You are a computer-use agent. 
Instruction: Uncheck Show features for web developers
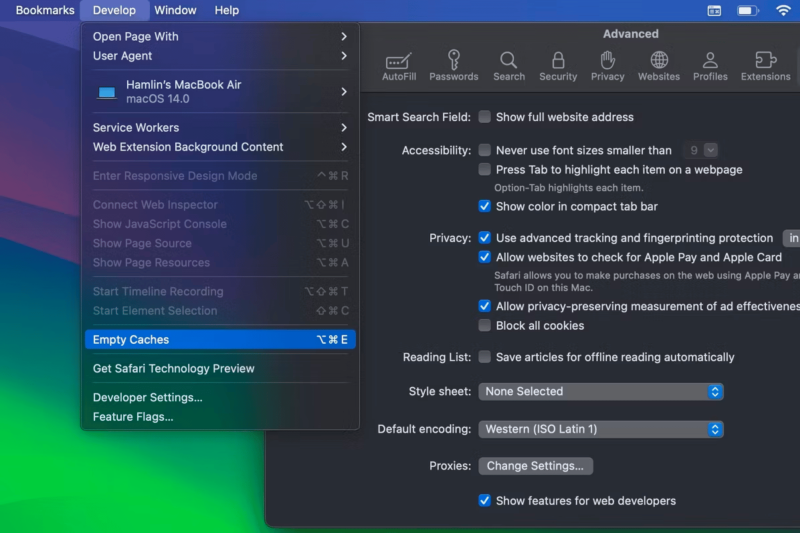485,500
